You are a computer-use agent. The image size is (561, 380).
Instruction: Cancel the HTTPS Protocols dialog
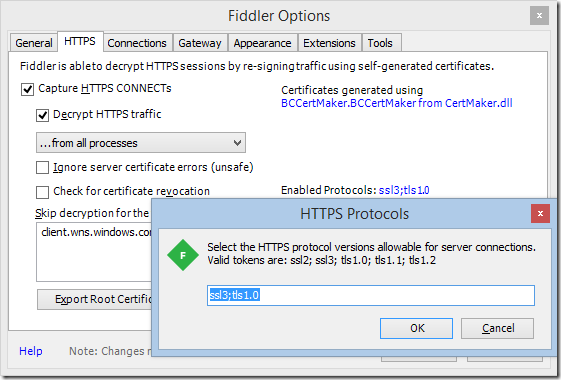[497, 328]
